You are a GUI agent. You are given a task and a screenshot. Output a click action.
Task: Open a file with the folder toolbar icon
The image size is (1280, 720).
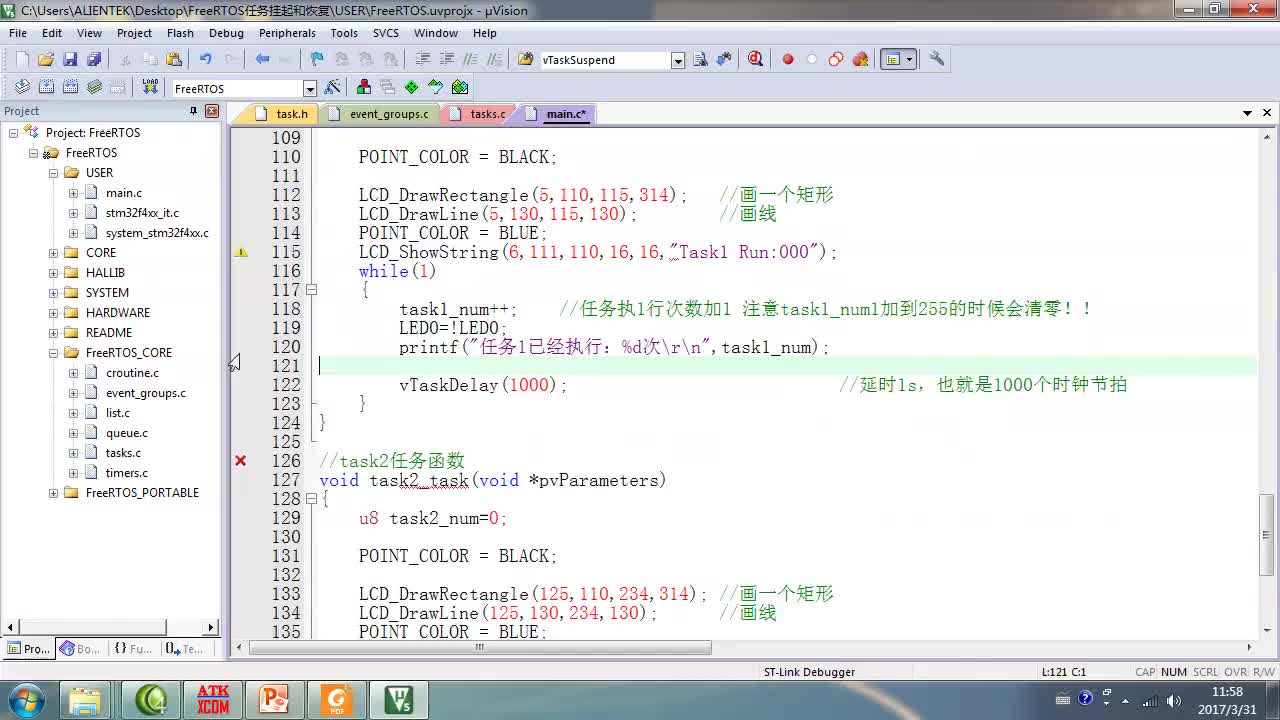coord(46,60)
